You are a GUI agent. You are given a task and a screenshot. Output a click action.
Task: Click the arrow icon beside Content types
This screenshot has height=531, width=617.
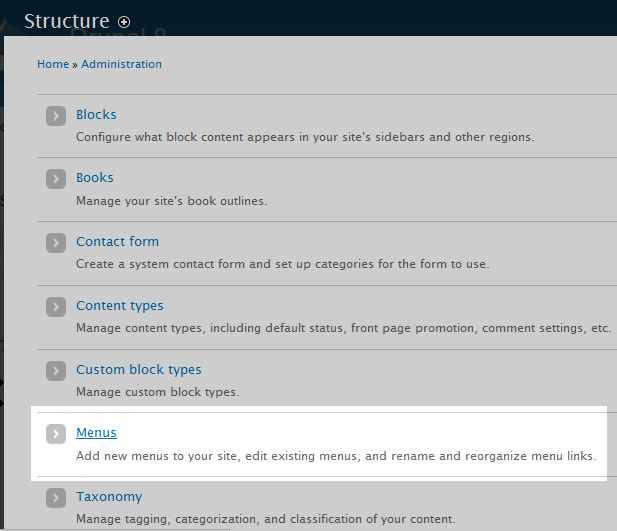56,307
